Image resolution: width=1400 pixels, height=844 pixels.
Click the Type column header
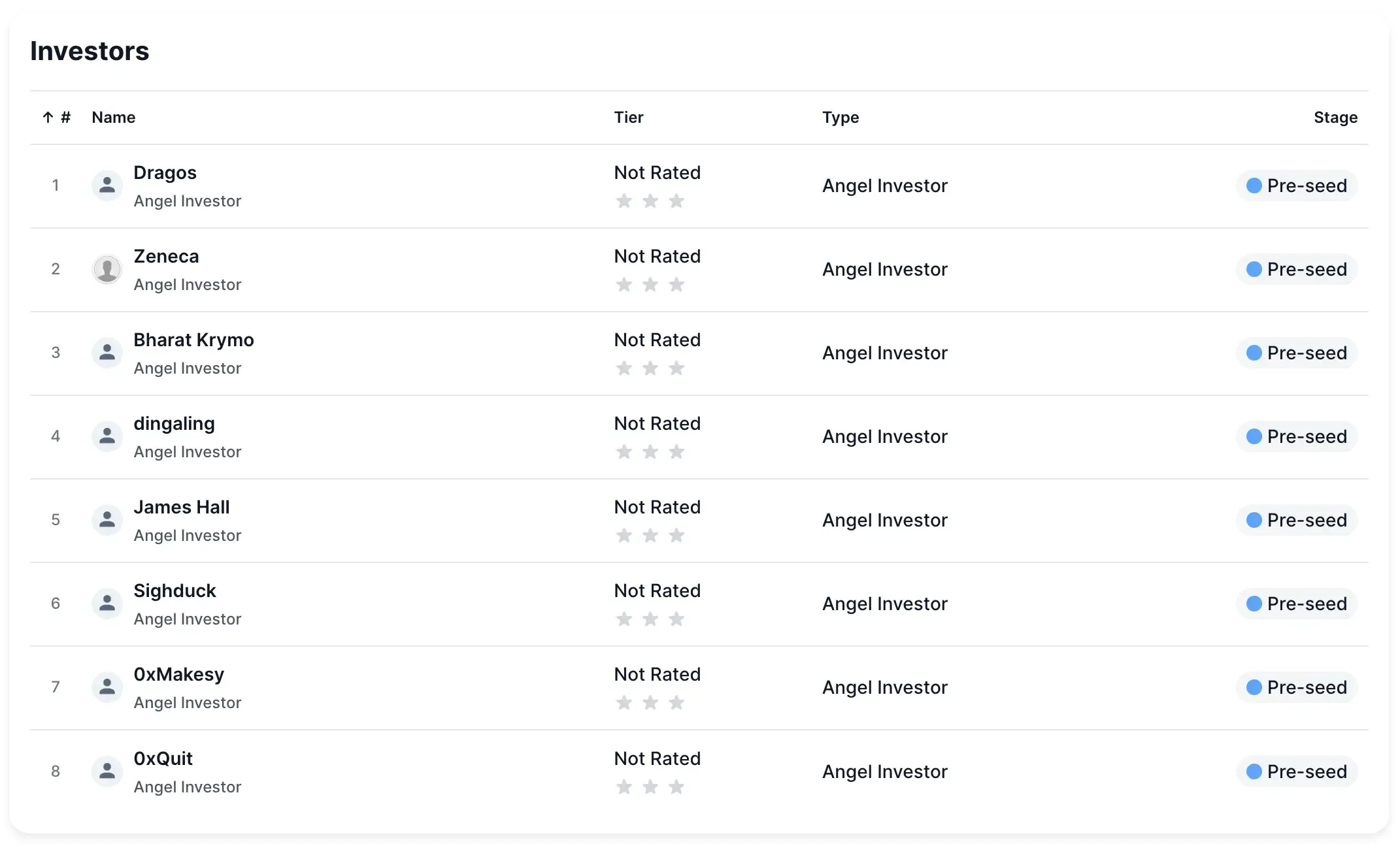(x=841, y=118)
